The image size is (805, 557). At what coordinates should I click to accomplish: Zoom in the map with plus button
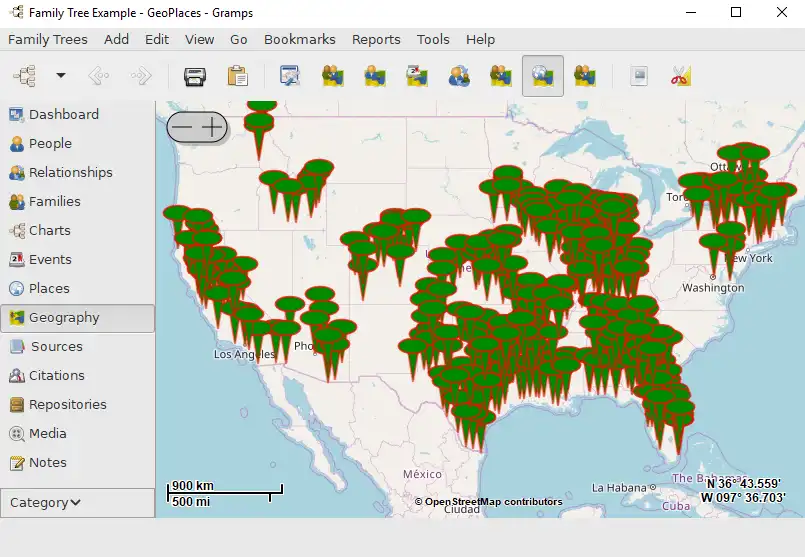point(212,127)
